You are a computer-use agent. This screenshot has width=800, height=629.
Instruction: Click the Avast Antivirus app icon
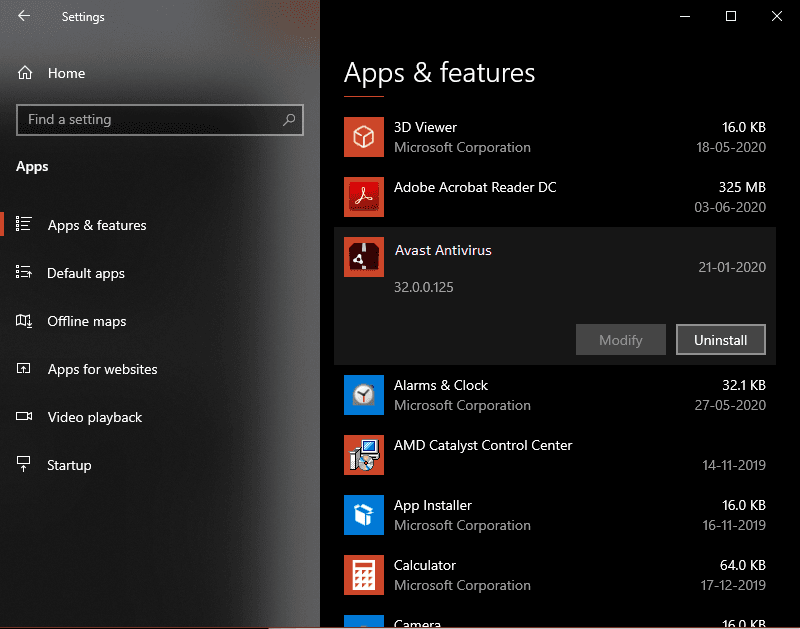click(364, 257)
